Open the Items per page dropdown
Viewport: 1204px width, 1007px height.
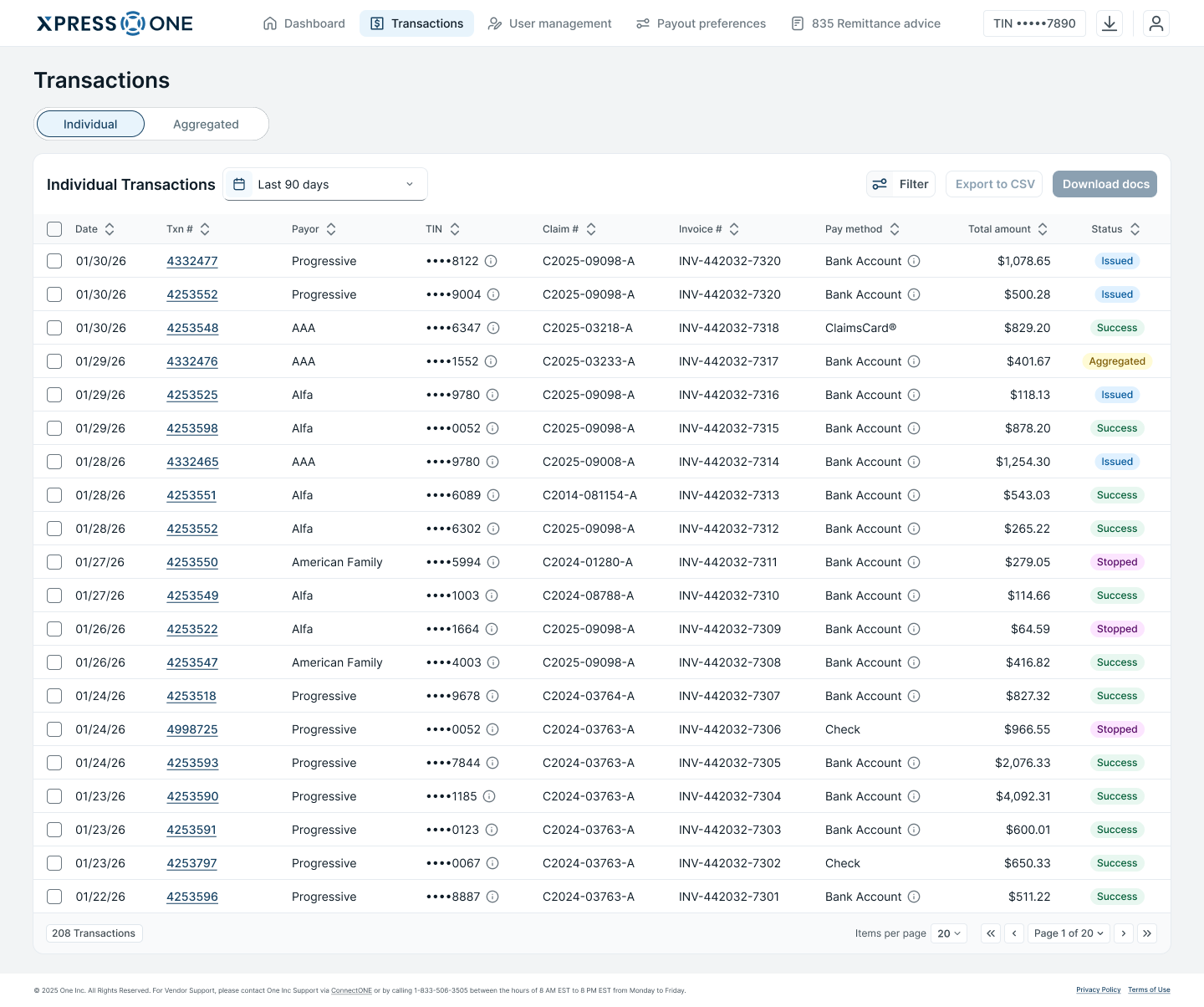click(x=949, y=933)
